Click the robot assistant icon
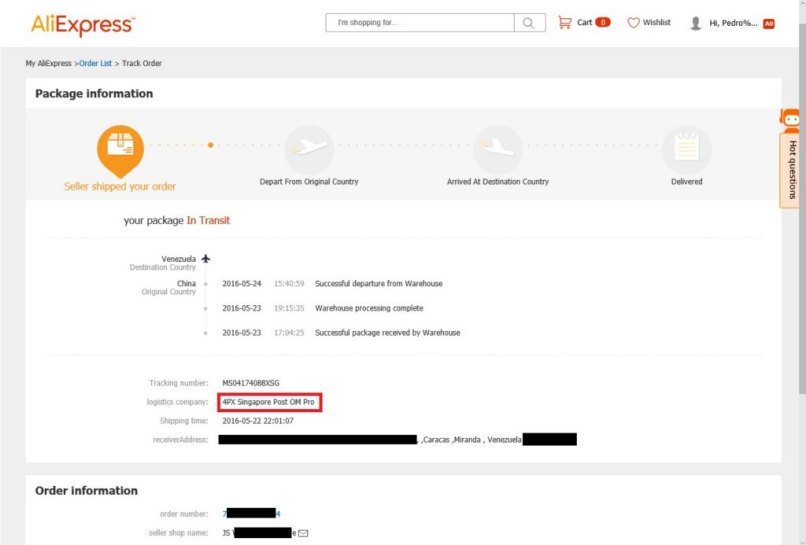The width and height of the screenshot is (806, 545). click(790, 120)
